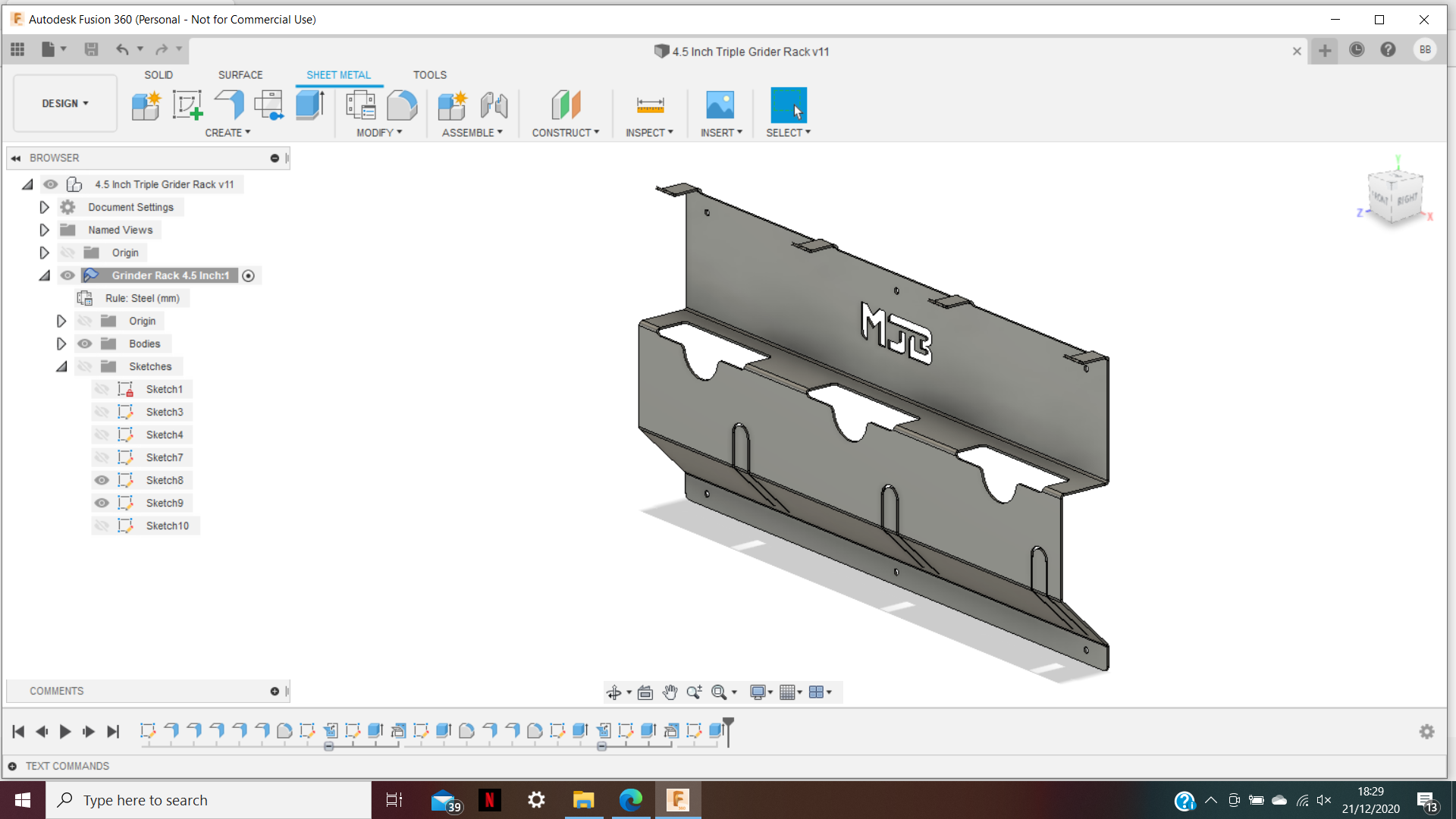Open a new design tab with plus button
This screenshot has width=1456, height=819.
1325,51
